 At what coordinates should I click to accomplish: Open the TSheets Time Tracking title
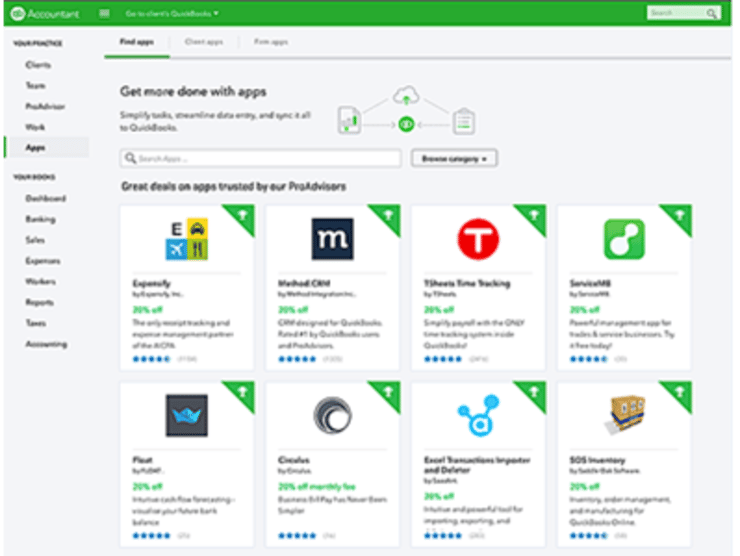tap(467, 283)
